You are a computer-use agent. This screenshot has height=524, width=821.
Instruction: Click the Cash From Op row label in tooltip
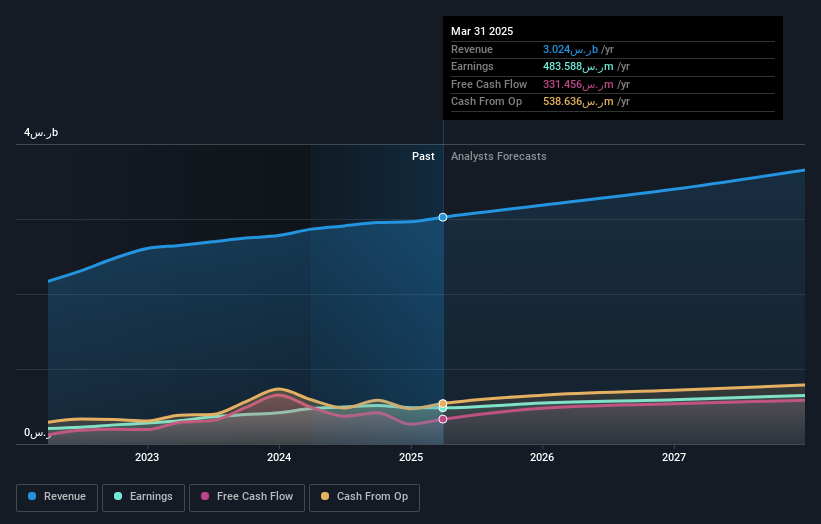[x=486, y=102]
